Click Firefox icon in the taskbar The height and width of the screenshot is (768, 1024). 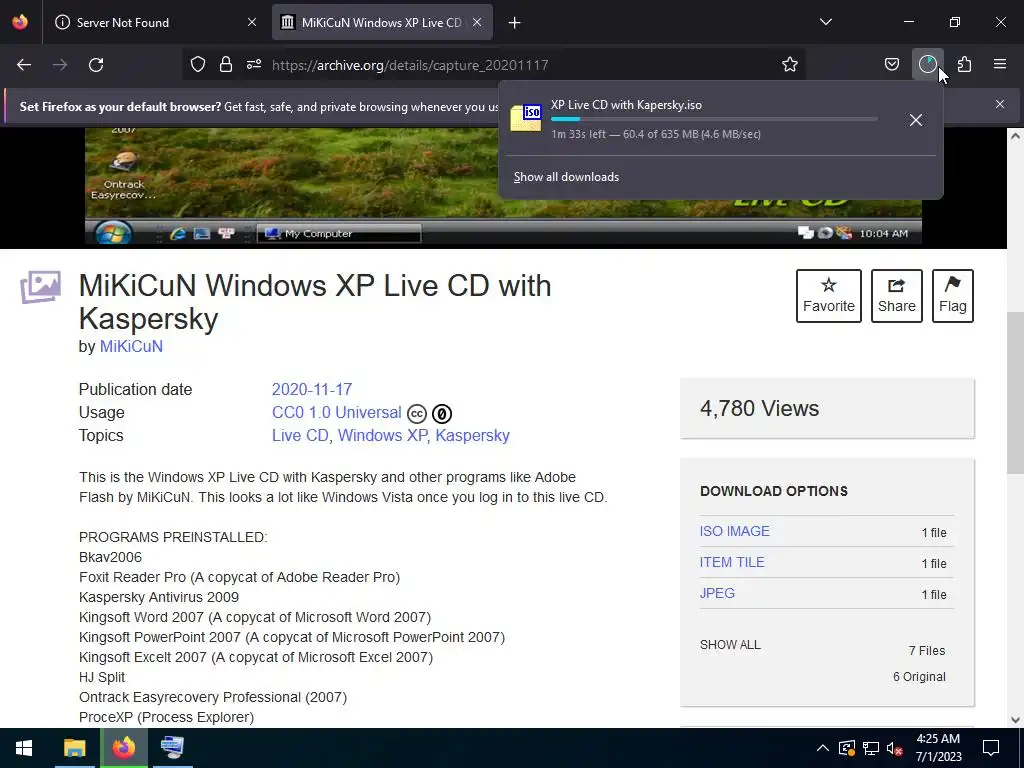tap(123, 748)
